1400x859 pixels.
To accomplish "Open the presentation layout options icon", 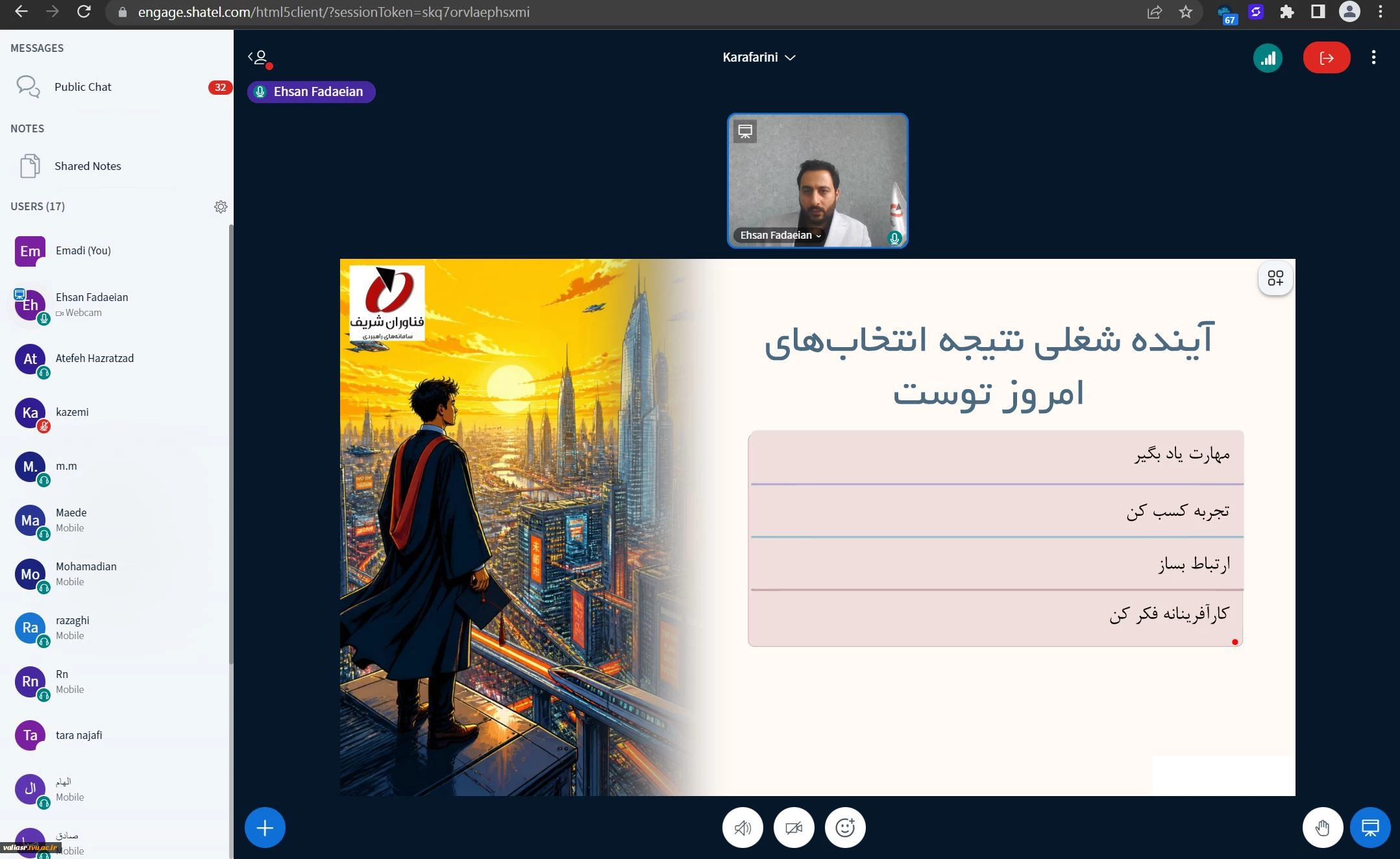I will point(1275,278).
